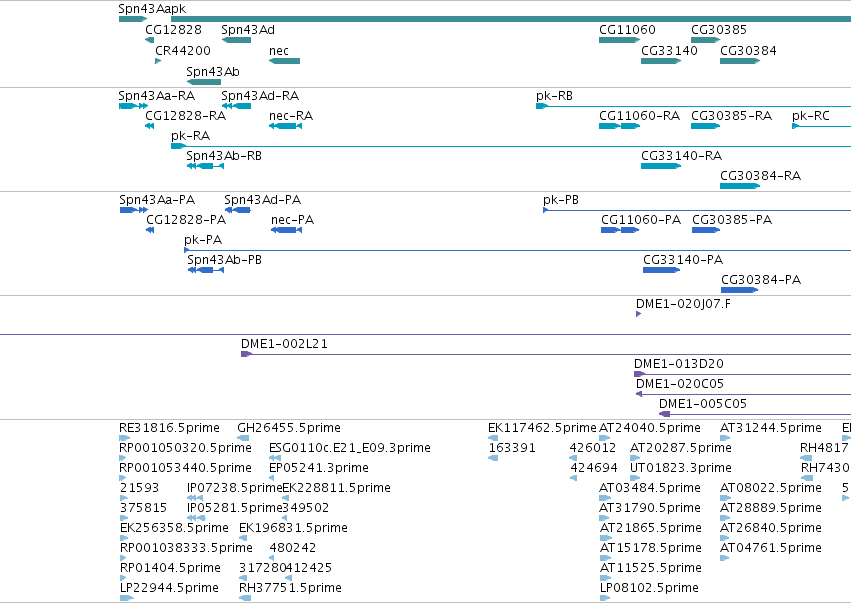Click the LP08102.5prime EST label
This screenshot has width=851, height=603.
click(x=649, y=589)
